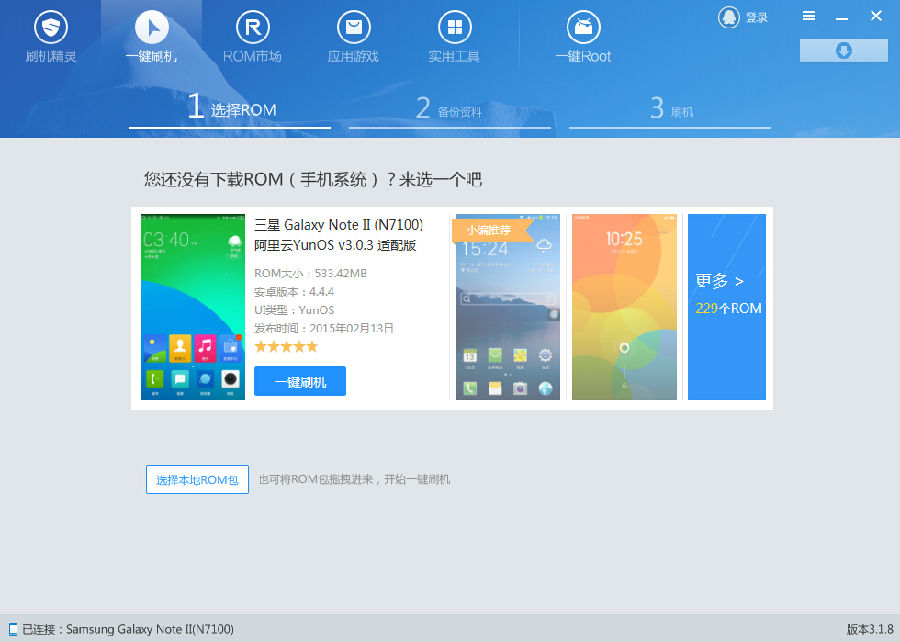Open the download manager arrow button
The height and width of the screenshot is (642, 900).
[x=843, y=50]
